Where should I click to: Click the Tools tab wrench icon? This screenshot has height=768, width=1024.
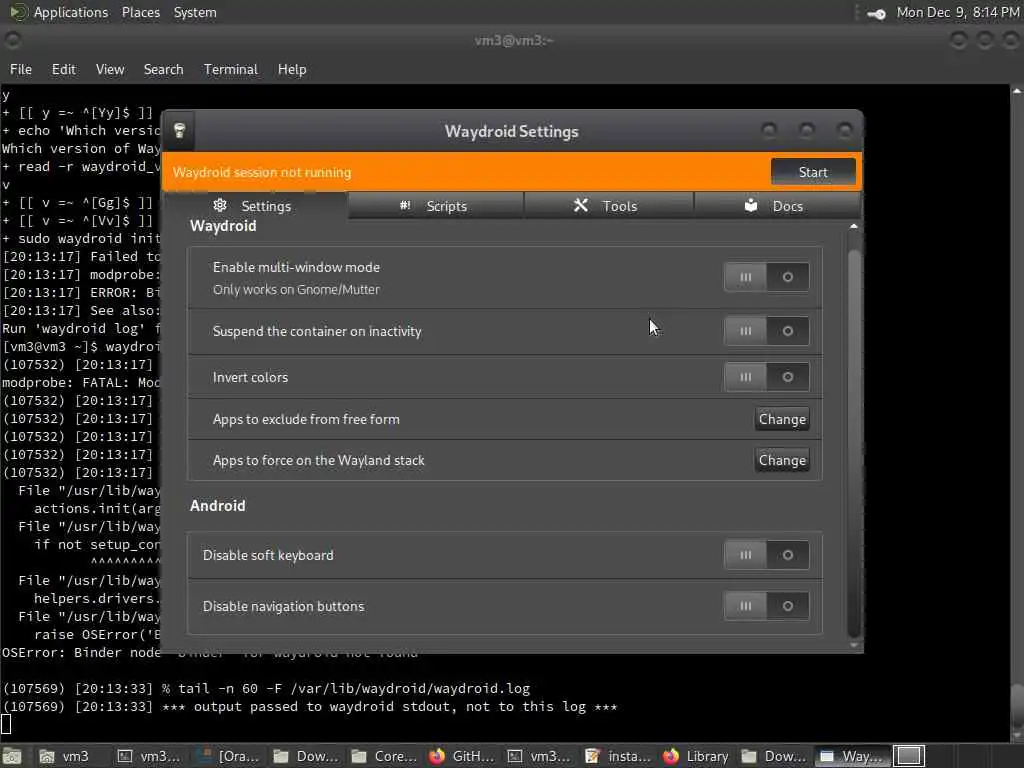tap(581, 205)
